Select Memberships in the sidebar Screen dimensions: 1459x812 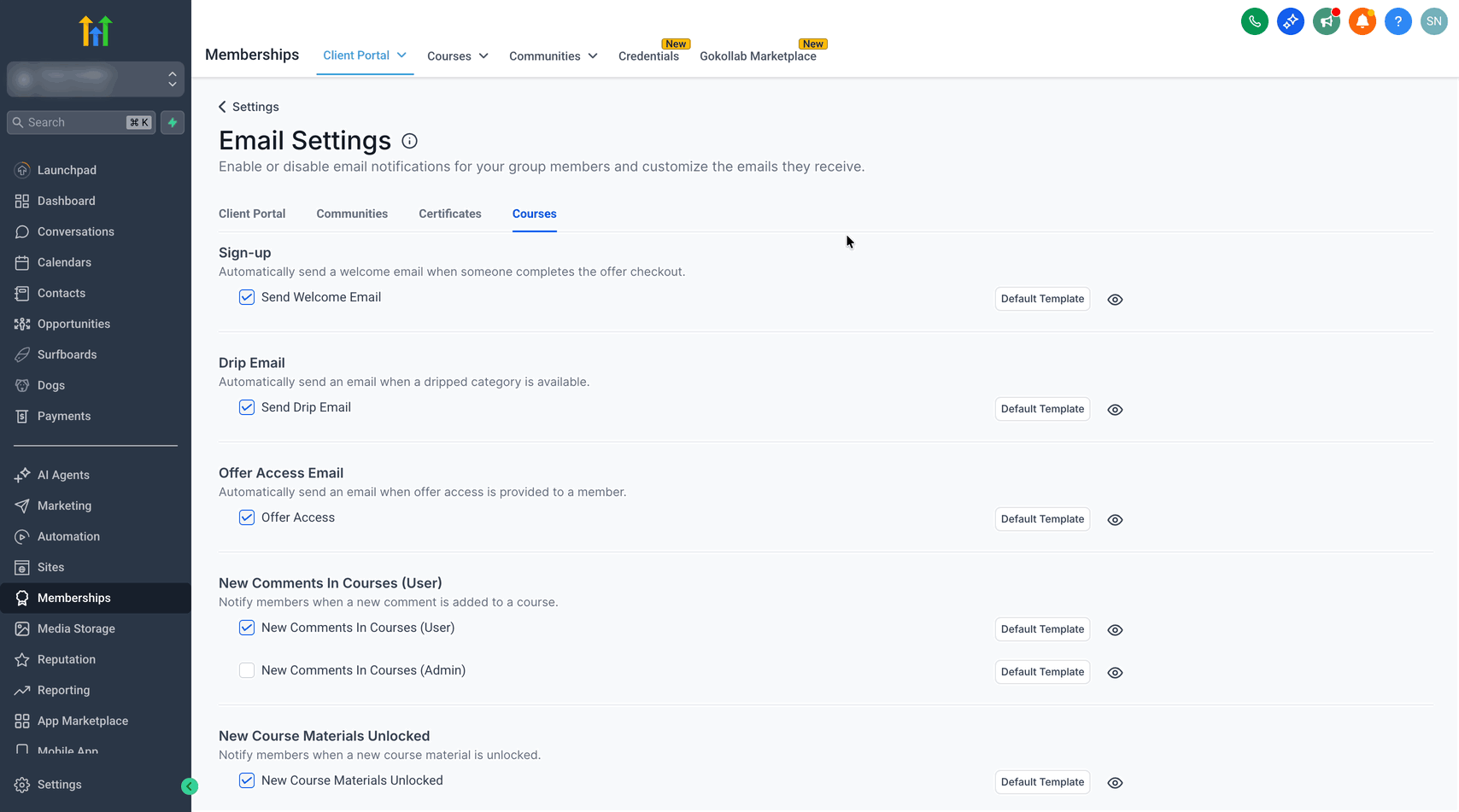(96, 598)
